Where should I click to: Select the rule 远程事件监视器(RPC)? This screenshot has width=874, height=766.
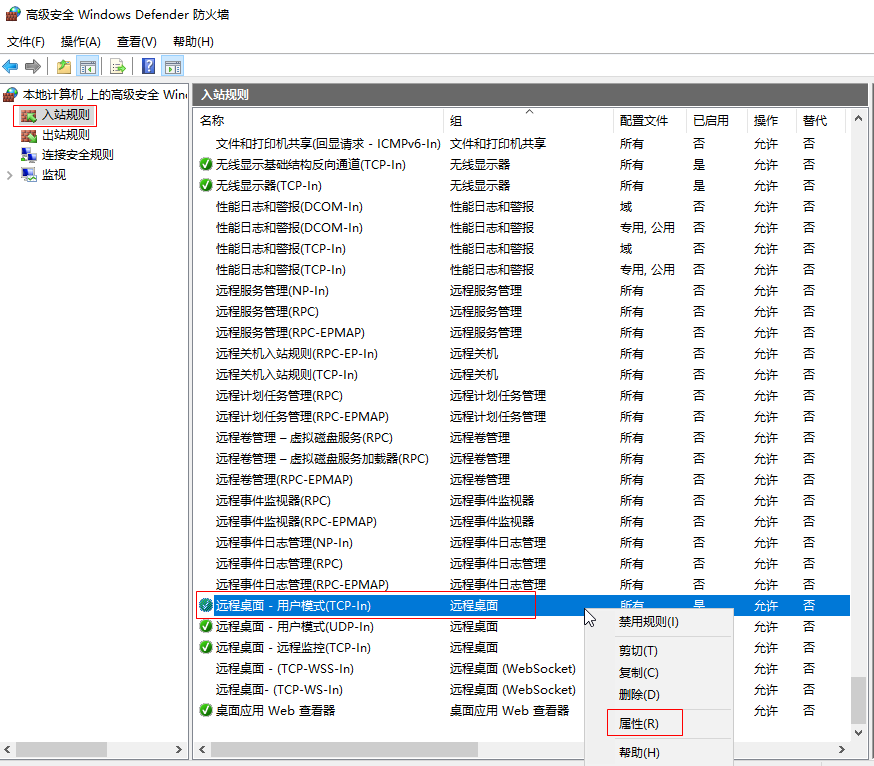273,501
